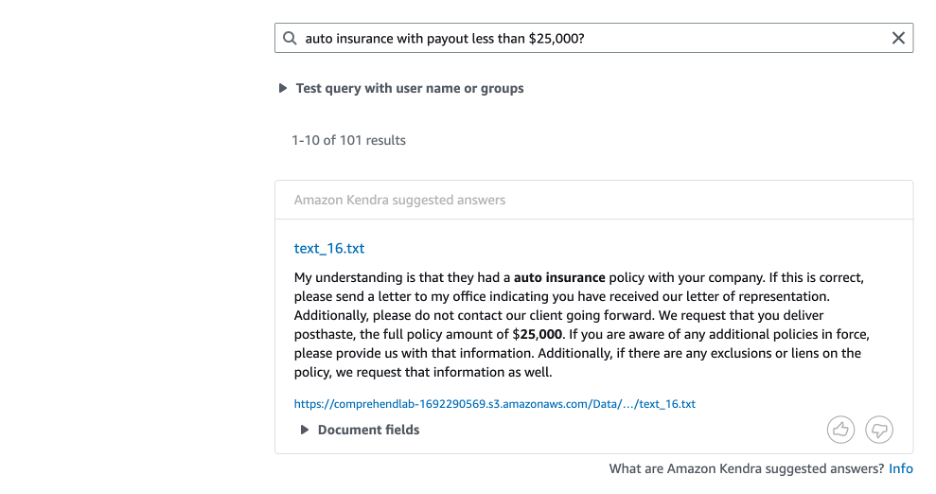The height and width of the screenshot is (494, 936).
Task: Give the text_16.txt answer a thumbs up
Action: pyautogui.click(x=840, y=429)
